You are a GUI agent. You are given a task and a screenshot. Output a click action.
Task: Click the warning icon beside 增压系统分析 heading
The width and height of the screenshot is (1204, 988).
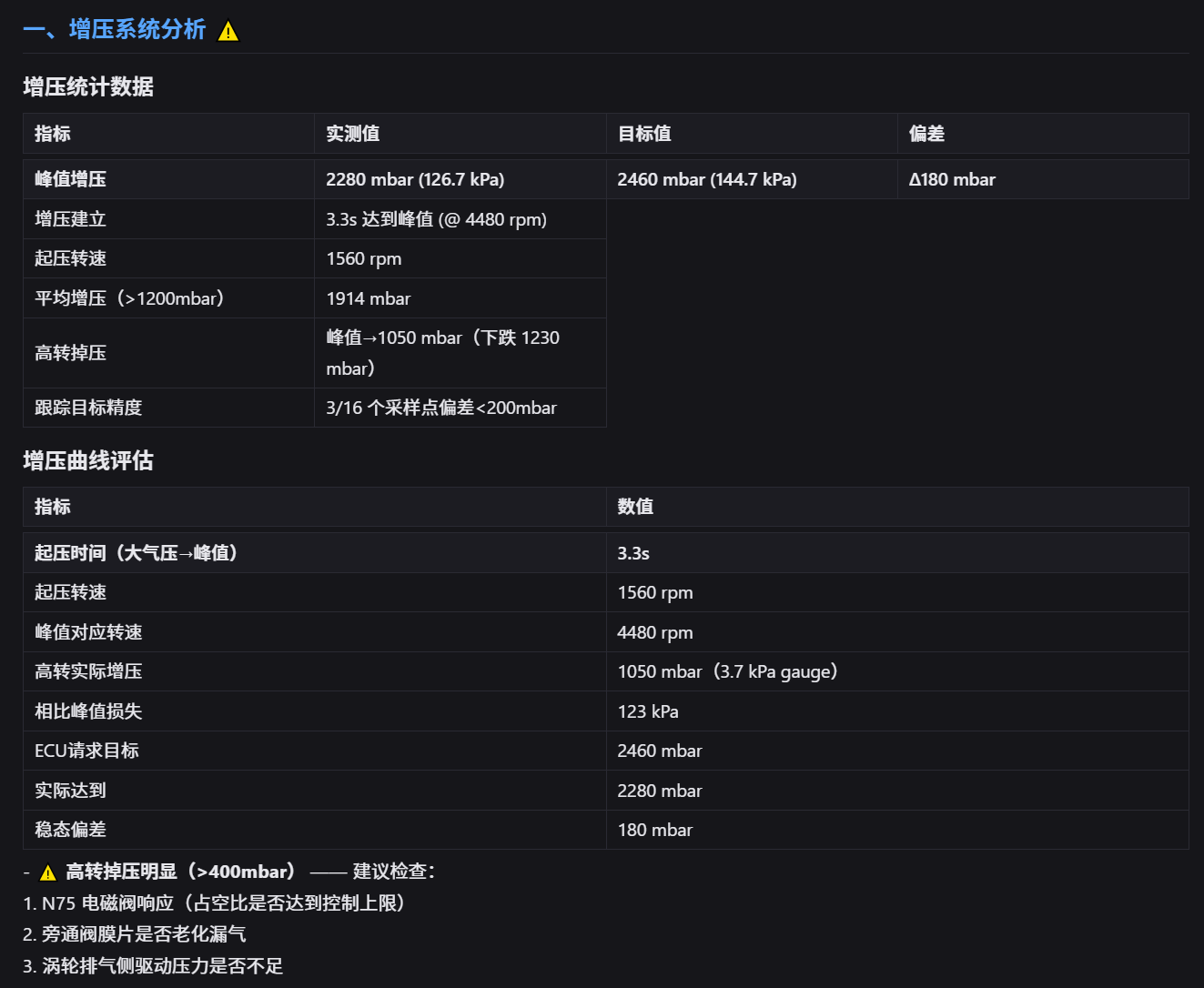[x=228, y=32]
